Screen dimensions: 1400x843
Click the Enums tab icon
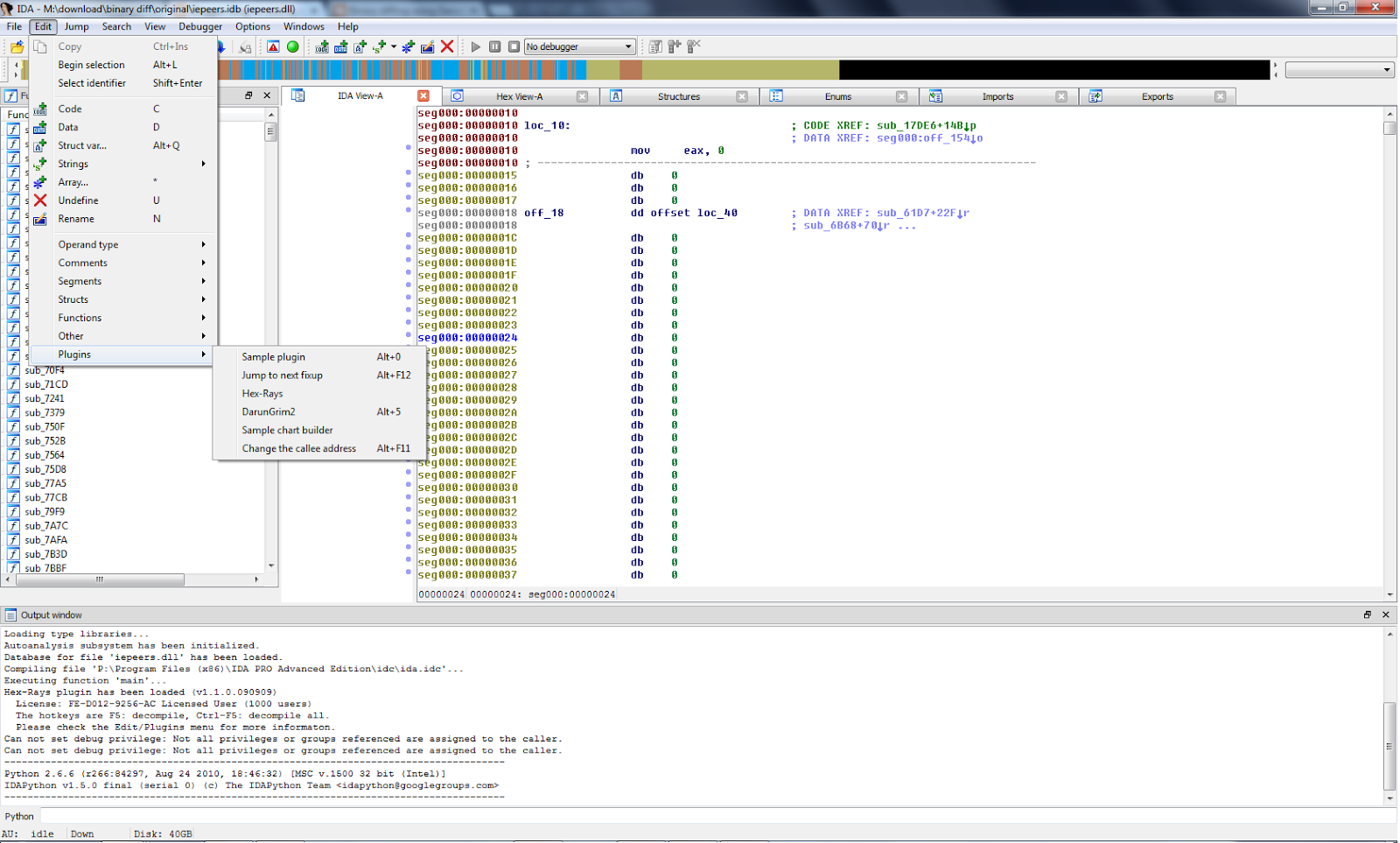pos(776,95)
